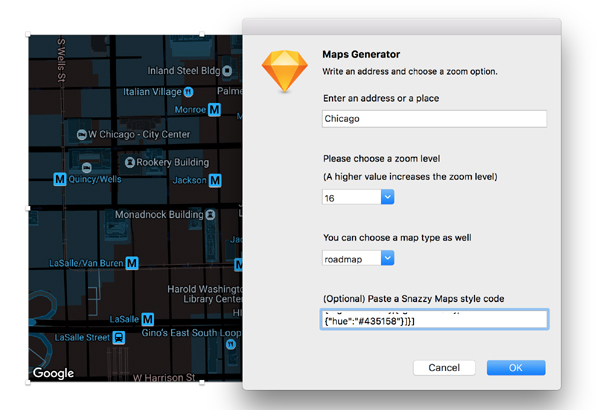Click the W Chicago hotel marker icon
The width and height of the screenshot is (606, 410).
pos(80,134)
